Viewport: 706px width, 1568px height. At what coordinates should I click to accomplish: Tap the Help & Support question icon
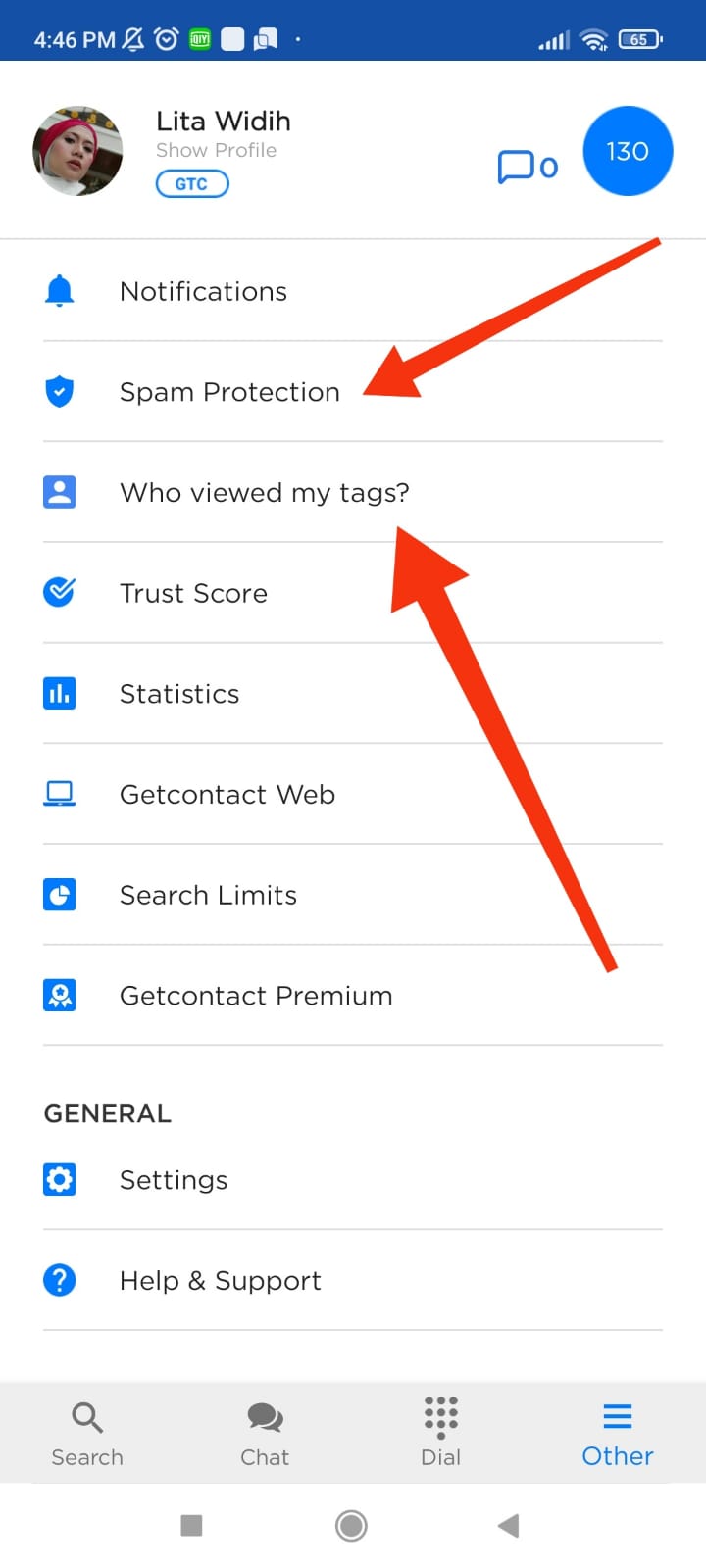60,1280
